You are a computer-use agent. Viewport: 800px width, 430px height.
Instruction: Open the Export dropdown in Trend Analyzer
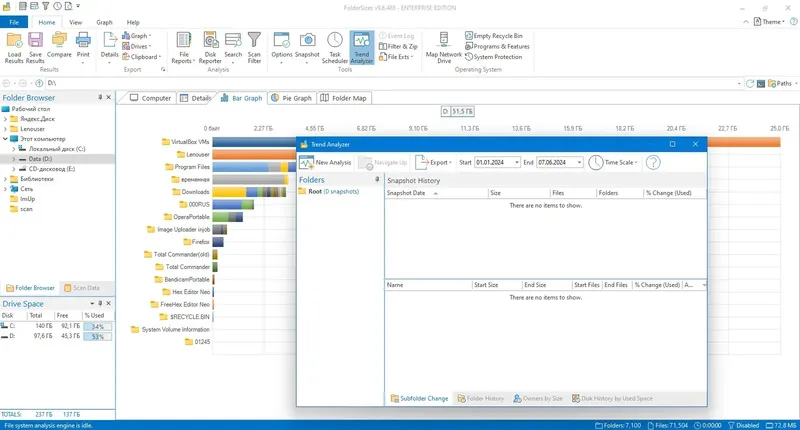coord(434,162)
